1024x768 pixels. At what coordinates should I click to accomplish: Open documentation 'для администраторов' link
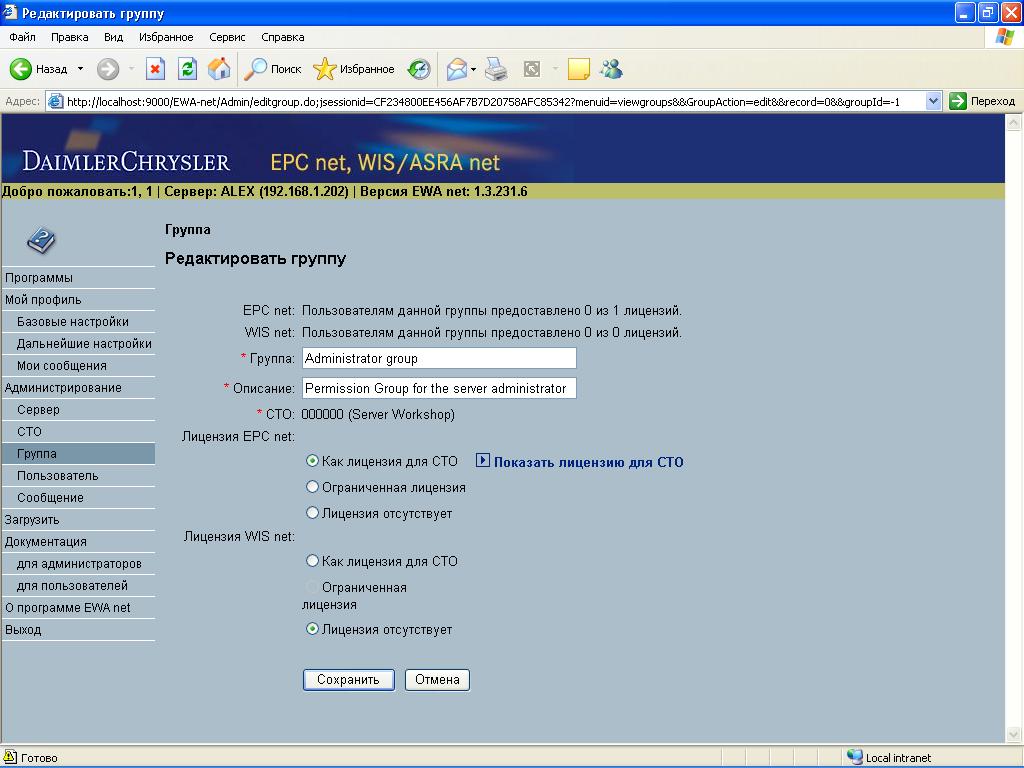(79, 564)
